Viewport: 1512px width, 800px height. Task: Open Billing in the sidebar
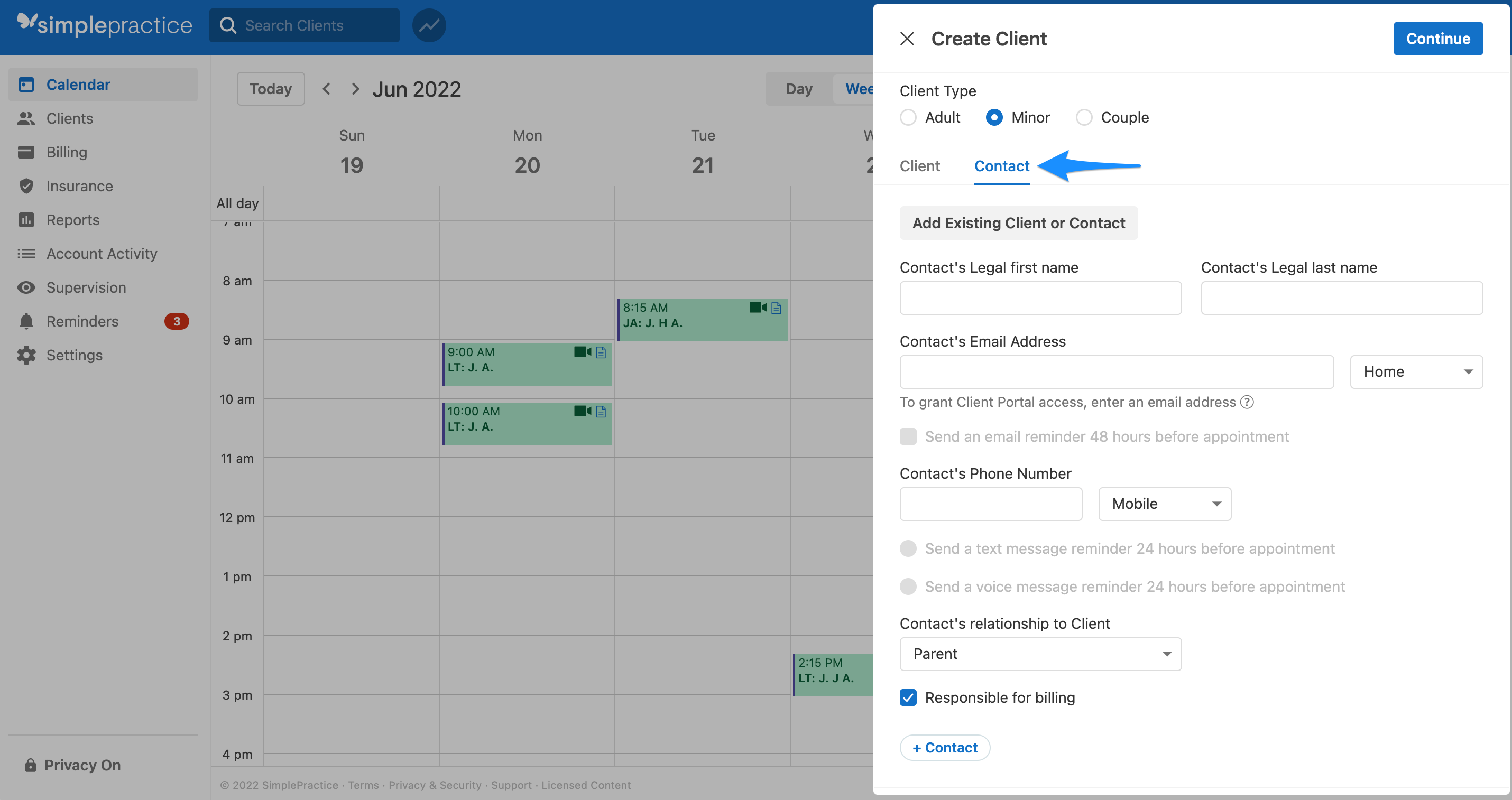coord(103,152)
